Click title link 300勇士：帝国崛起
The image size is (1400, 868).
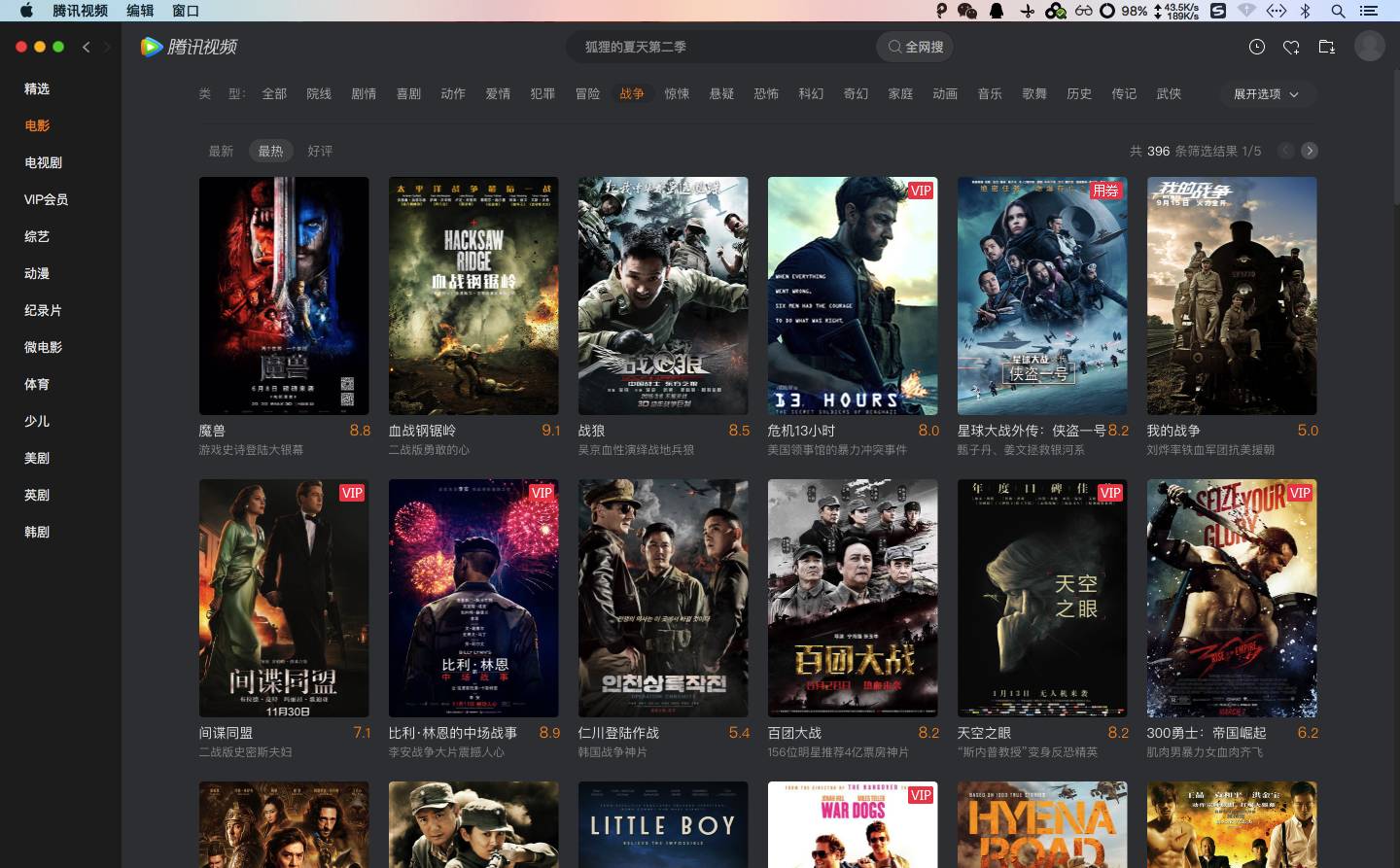pos(1207,733)
